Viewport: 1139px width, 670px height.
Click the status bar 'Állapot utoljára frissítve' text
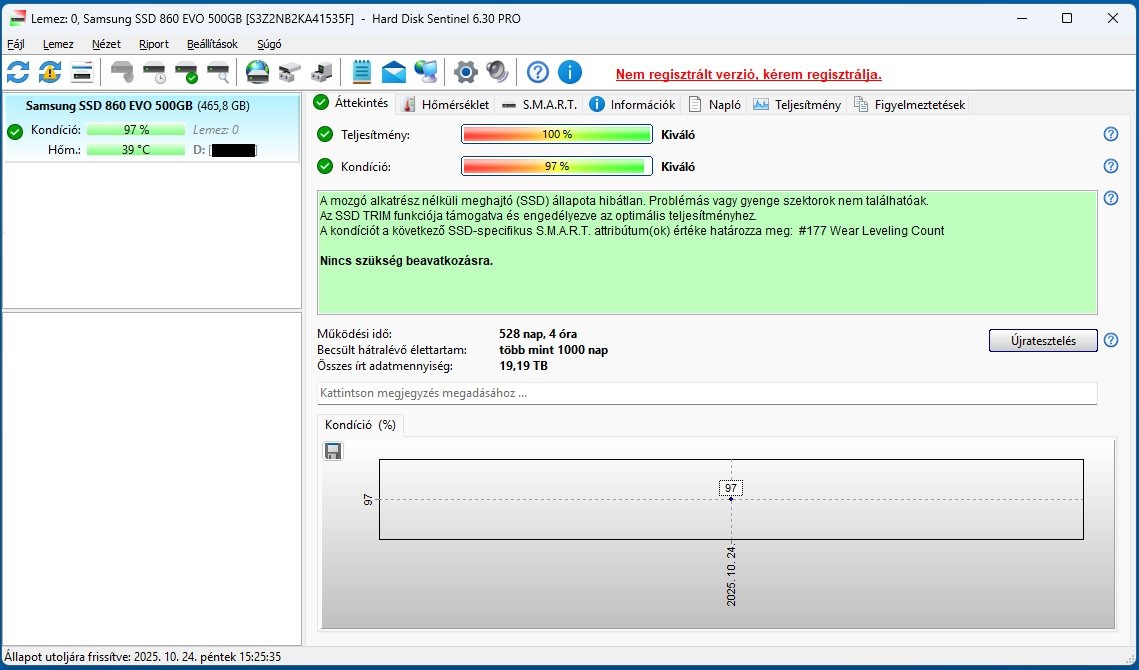pos(142,657)
